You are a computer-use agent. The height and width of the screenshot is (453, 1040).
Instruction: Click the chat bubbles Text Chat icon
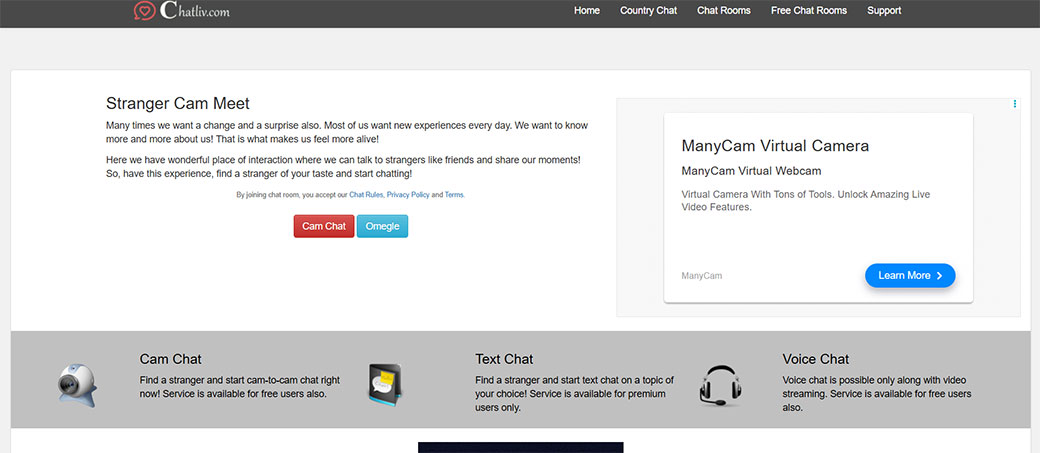click(384, 382)
